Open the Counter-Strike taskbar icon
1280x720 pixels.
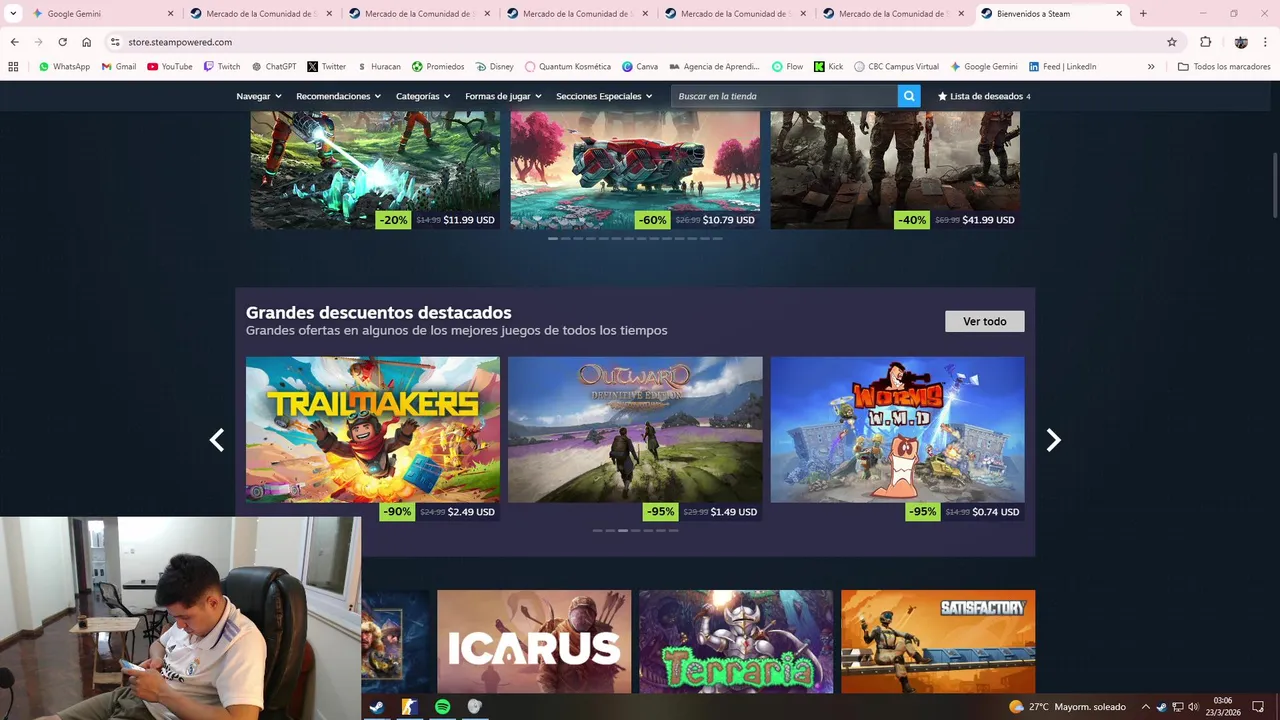coord(409,707)
